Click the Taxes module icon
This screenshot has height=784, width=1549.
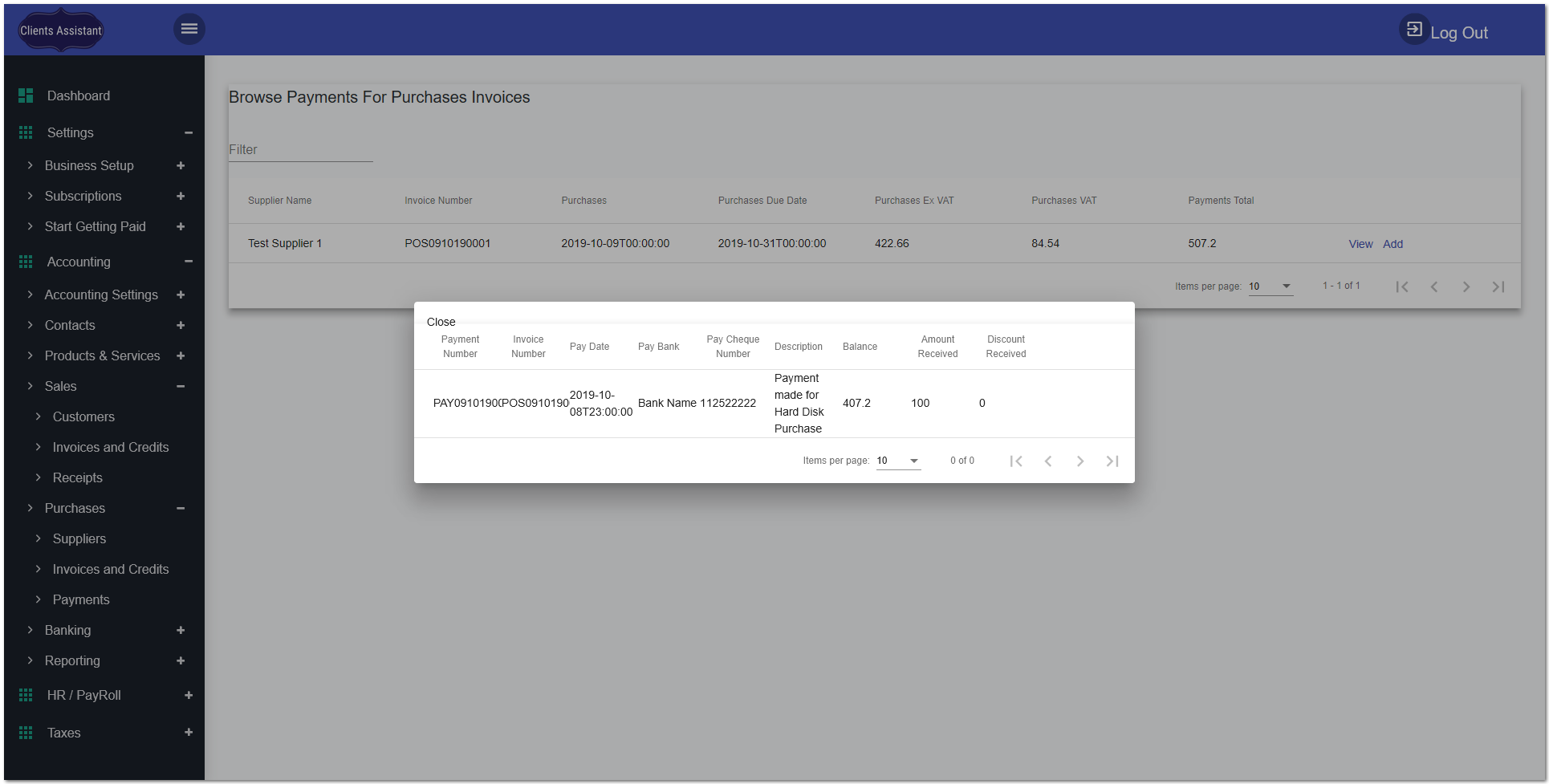[25, 732]
